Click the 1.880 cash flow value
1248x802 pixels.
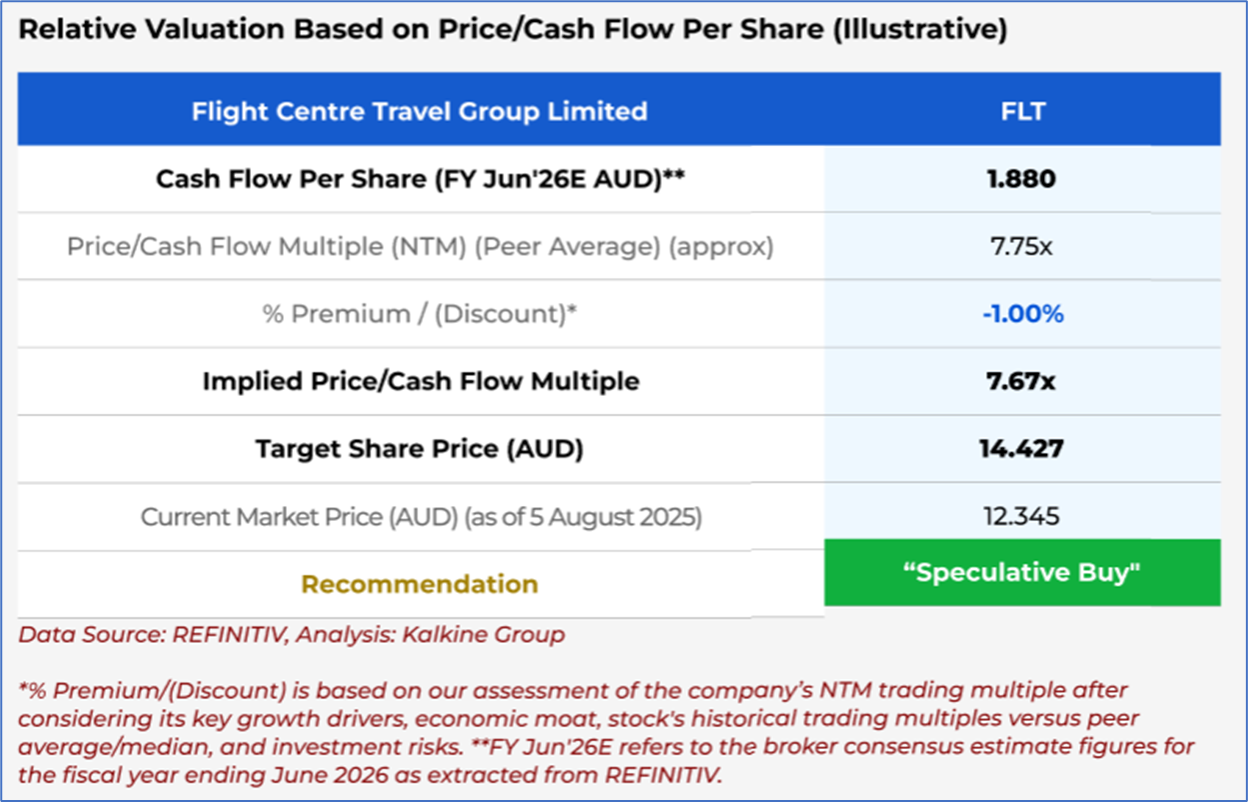1022,179
